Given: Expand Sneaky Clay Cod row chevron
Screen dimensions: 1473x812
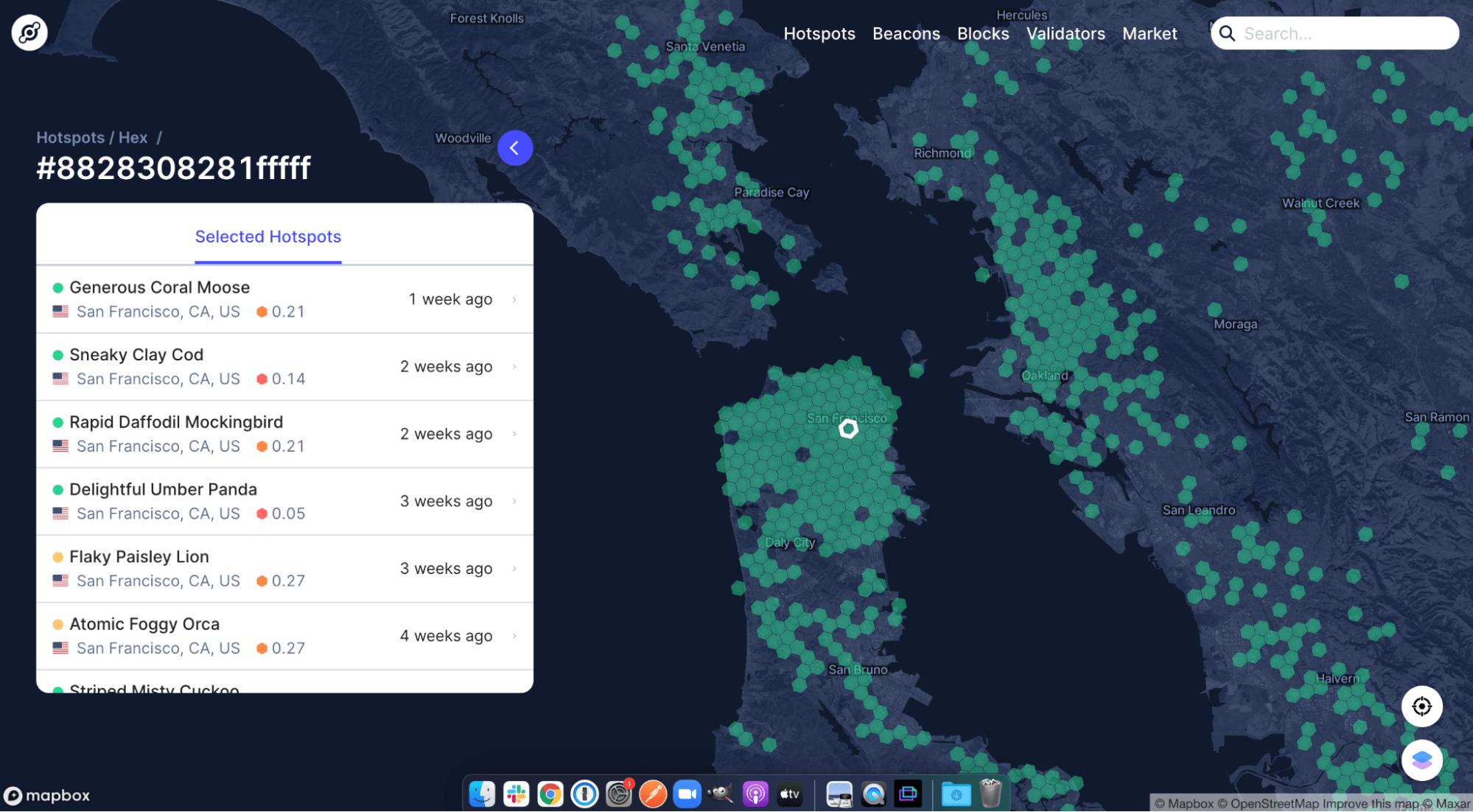Looking at the screenshot, I should (x=514, y=367).
